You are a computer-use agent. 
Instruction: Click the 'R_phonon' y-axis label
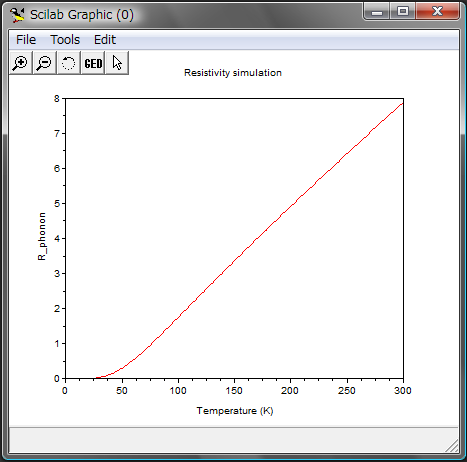[42, 236]
